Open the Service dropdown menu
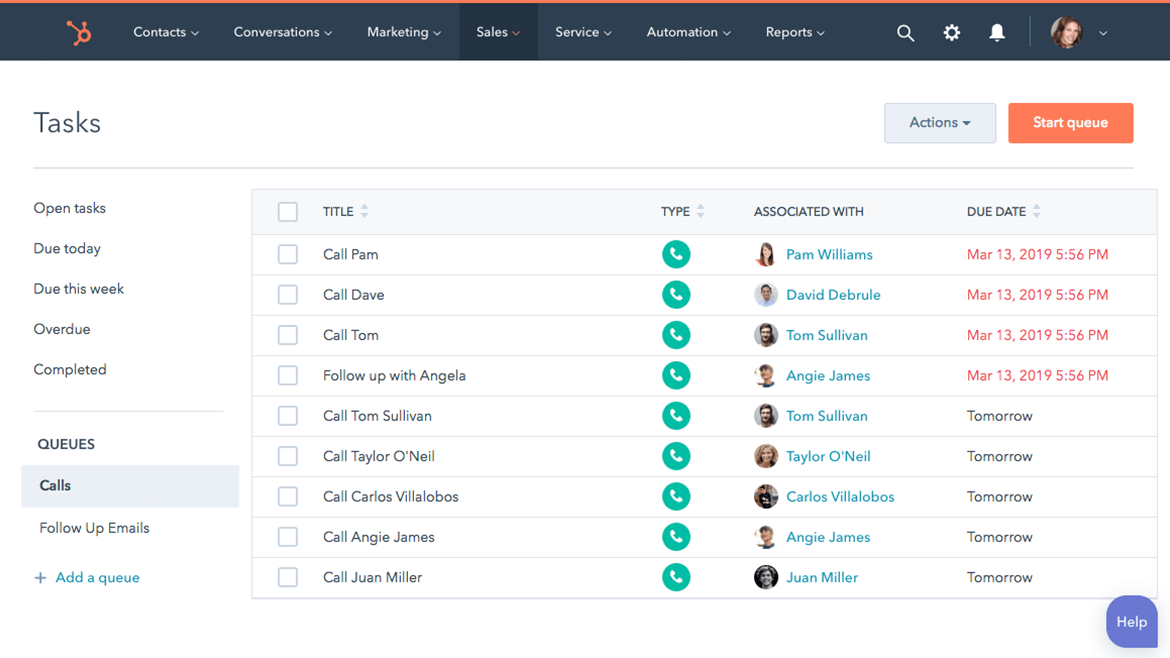Image resolution: width=1170 pixels, height=658 pixels. click(x=583, y=32)
